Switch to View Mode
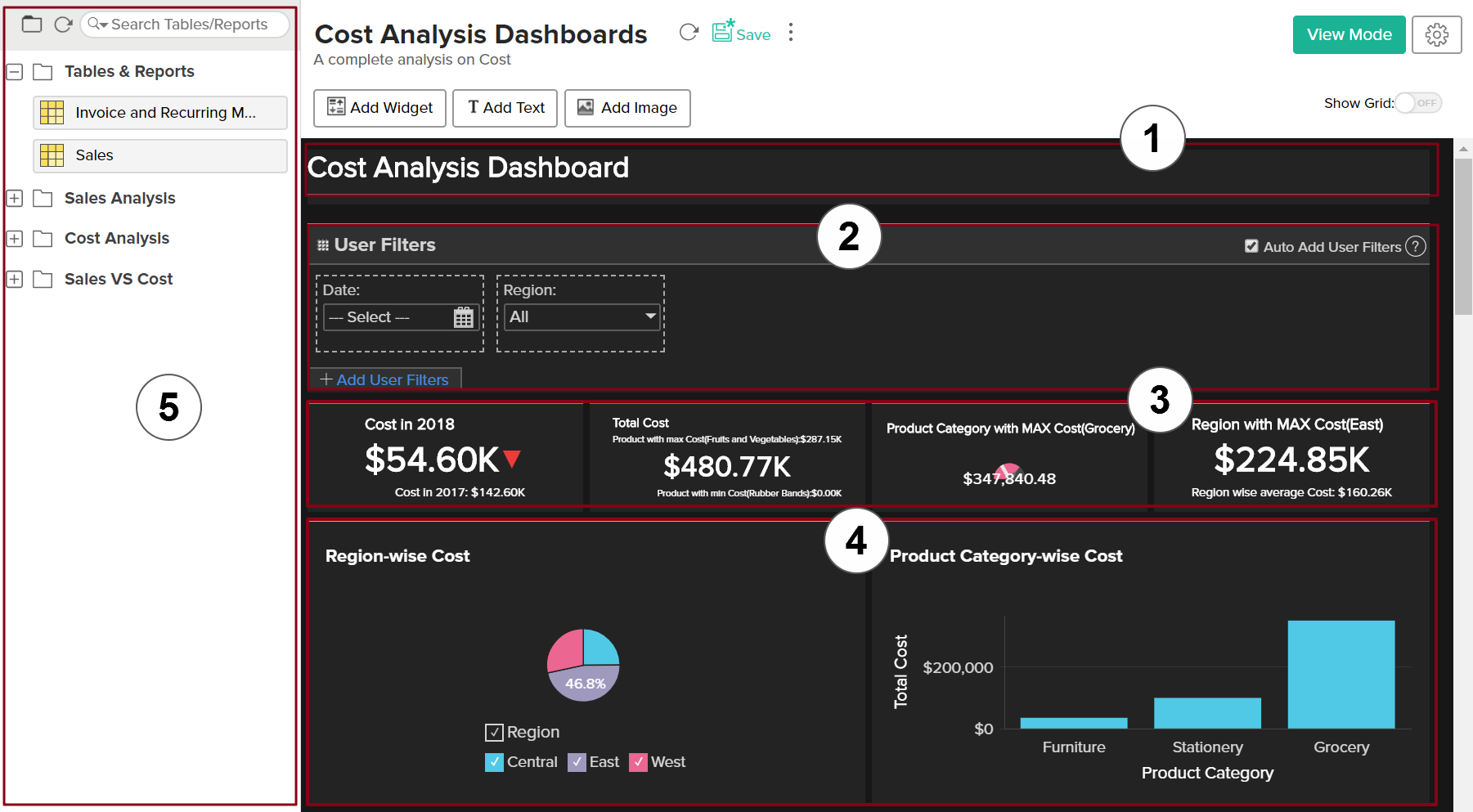The height and width of the screenshot is (812, 1473). coord(1349,34)
